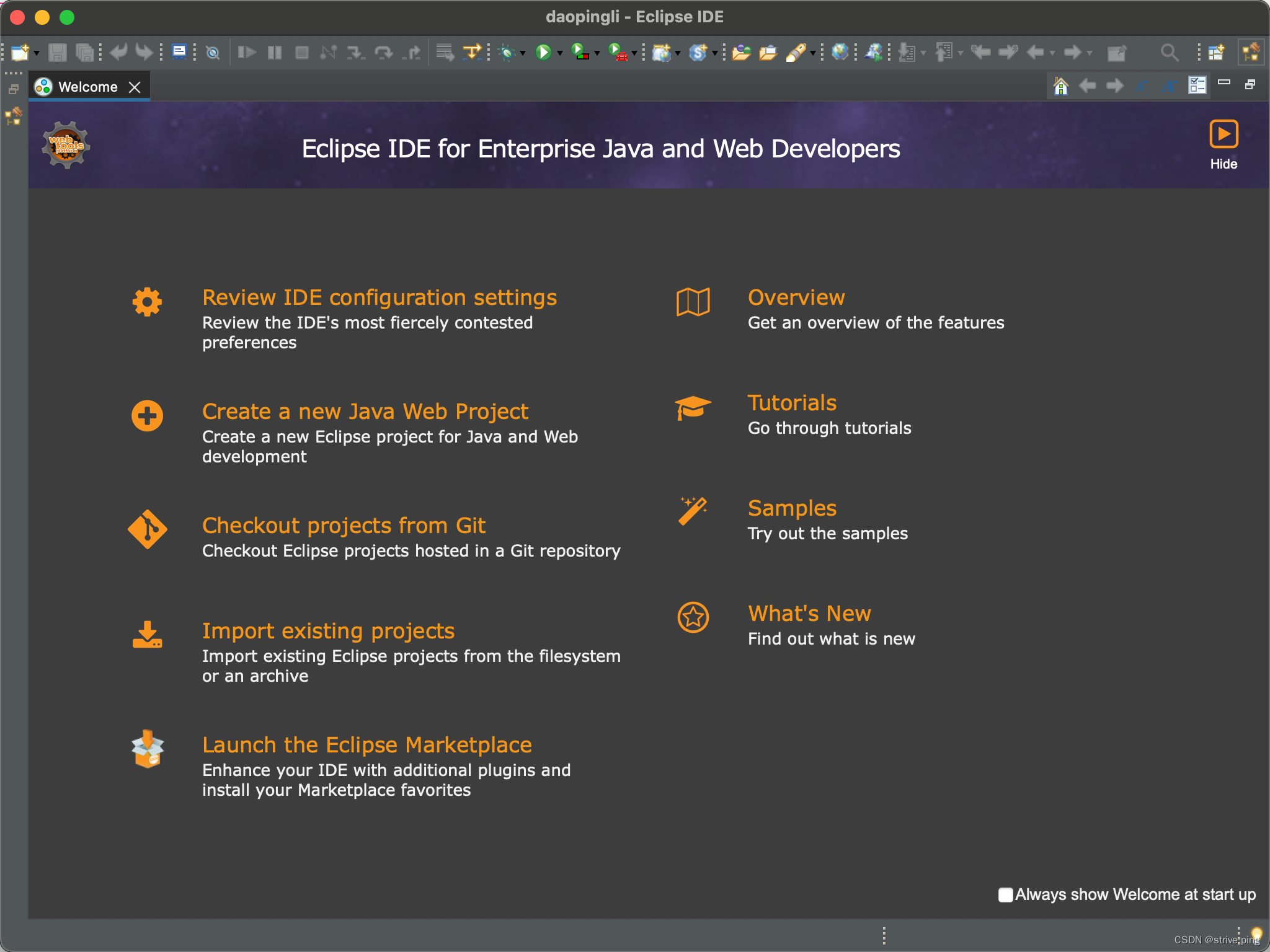Open the New Servlet dropdown arrow

pos(714,53)
